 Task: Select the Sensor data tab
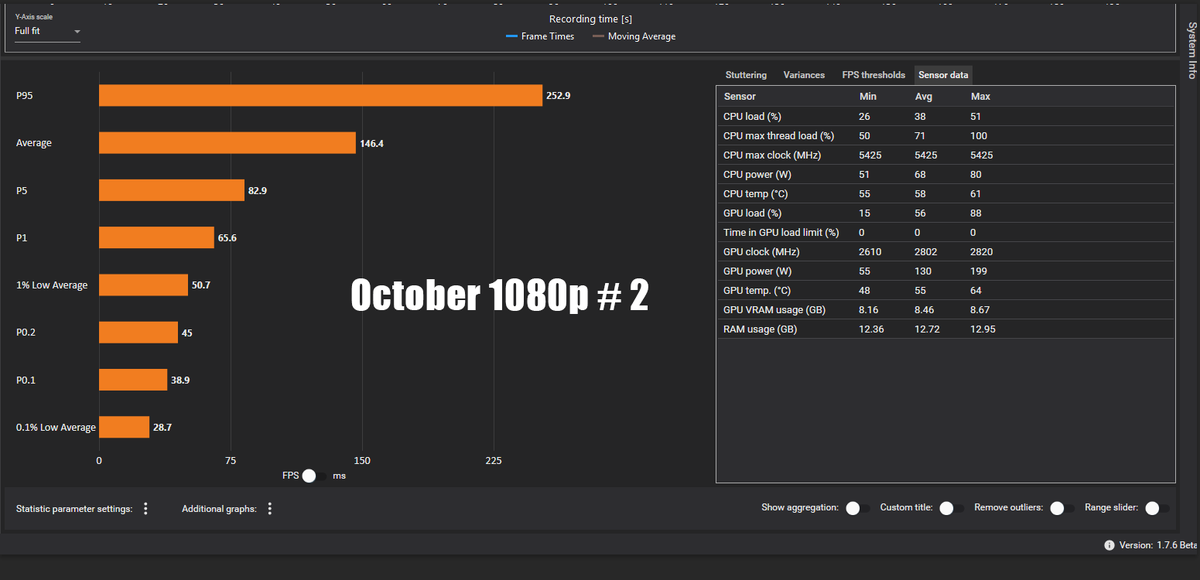943,75
